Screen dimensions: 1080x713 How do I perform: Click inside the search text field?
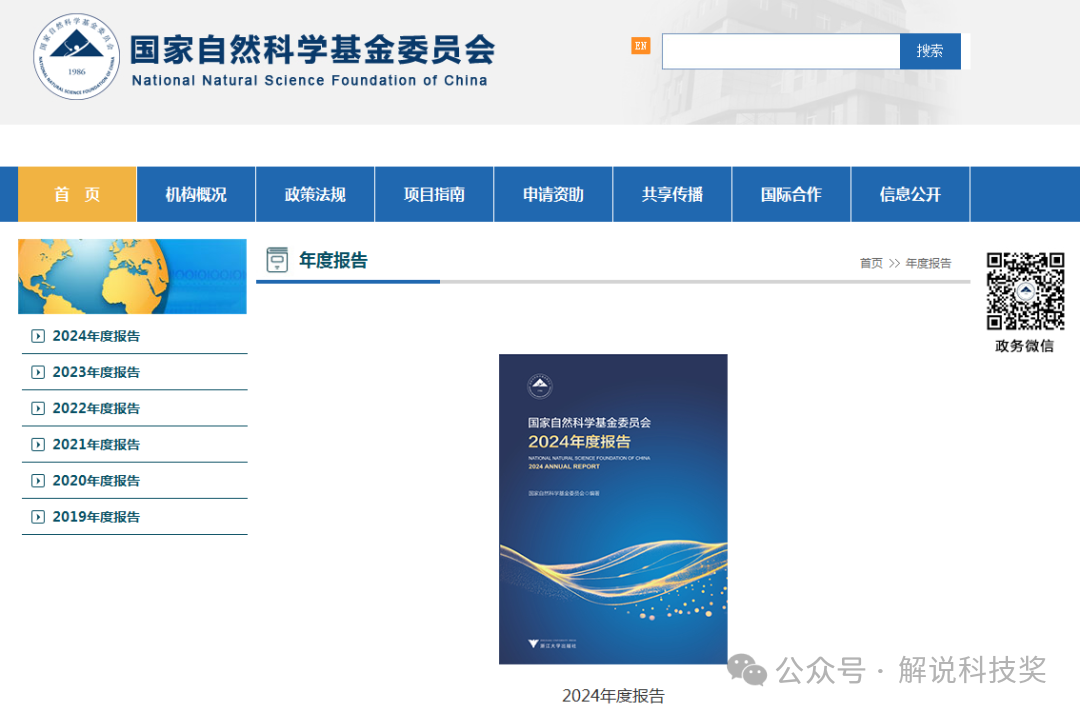pos(780,51)
